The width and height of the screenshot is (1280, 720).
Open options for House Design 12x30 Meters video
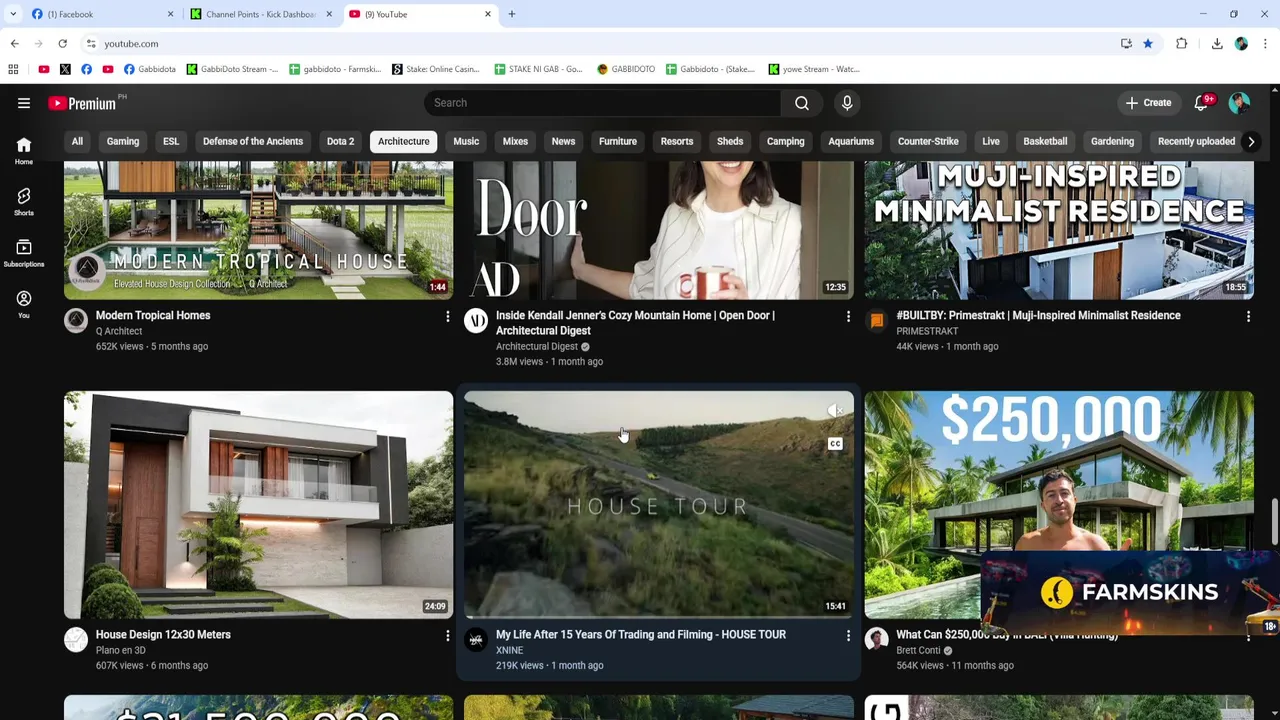click(447, 635)
